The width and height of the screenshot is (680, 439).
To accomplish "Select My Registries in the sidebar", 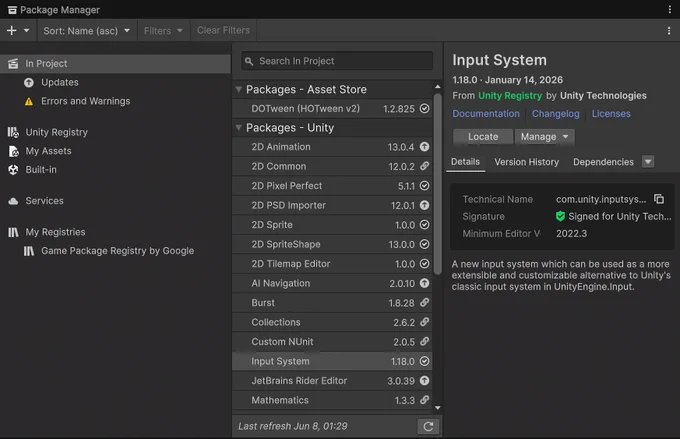I will [115, 232].
